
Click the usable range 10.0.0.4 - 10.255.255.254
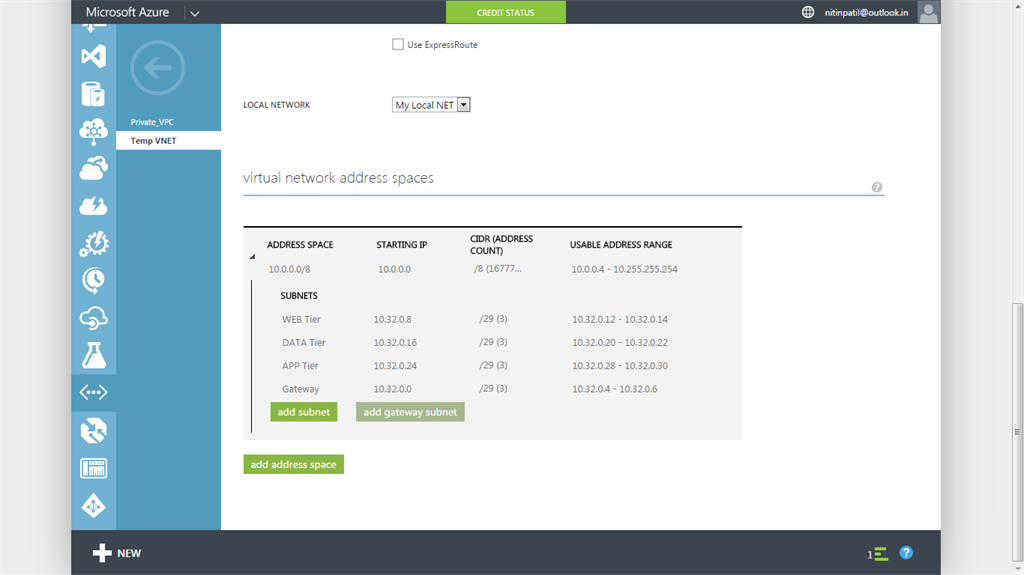(x=624, y=269)
